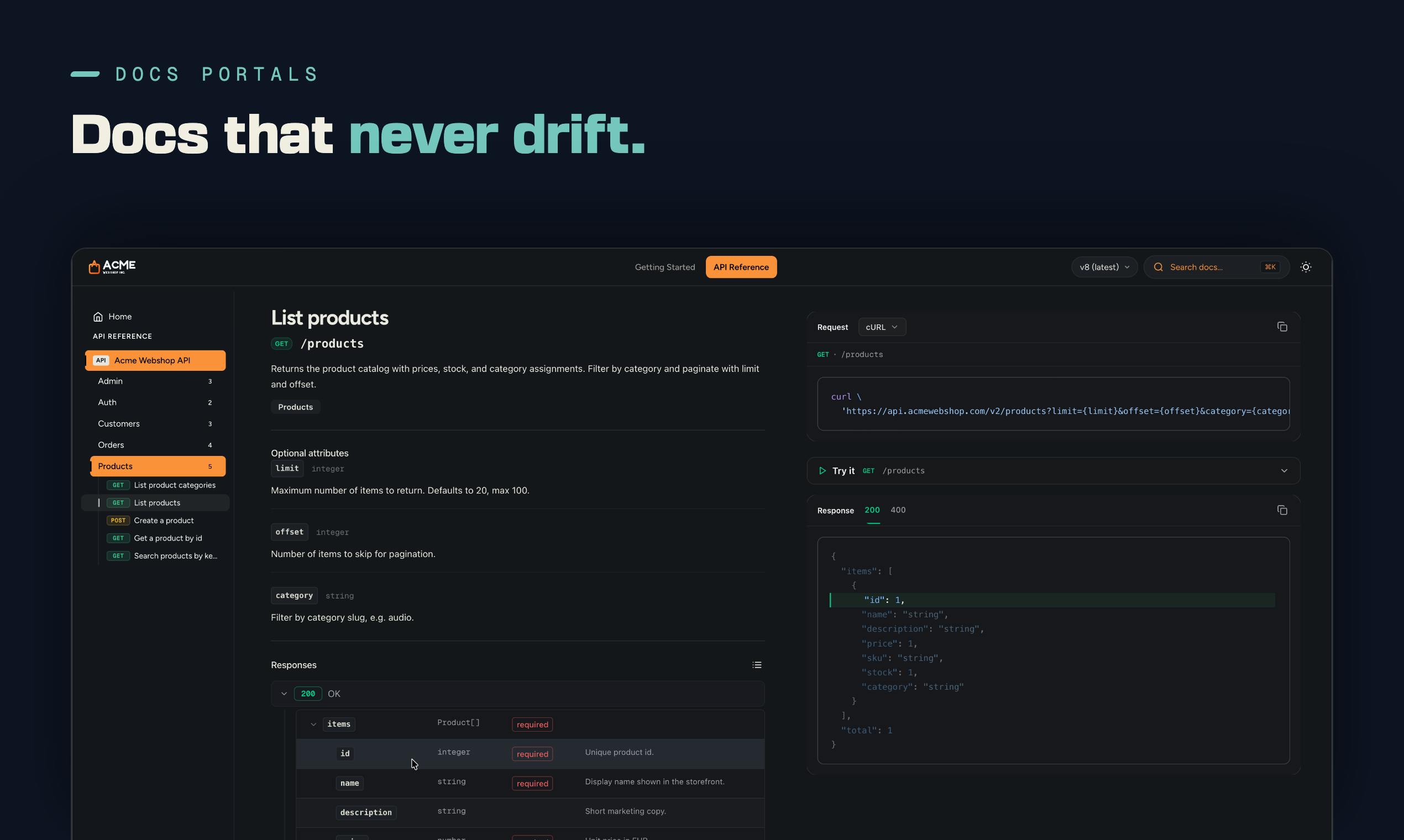The image size is (1404, 840).
Task: Click the Product[] type label
Action: click(x=459, y=723)
